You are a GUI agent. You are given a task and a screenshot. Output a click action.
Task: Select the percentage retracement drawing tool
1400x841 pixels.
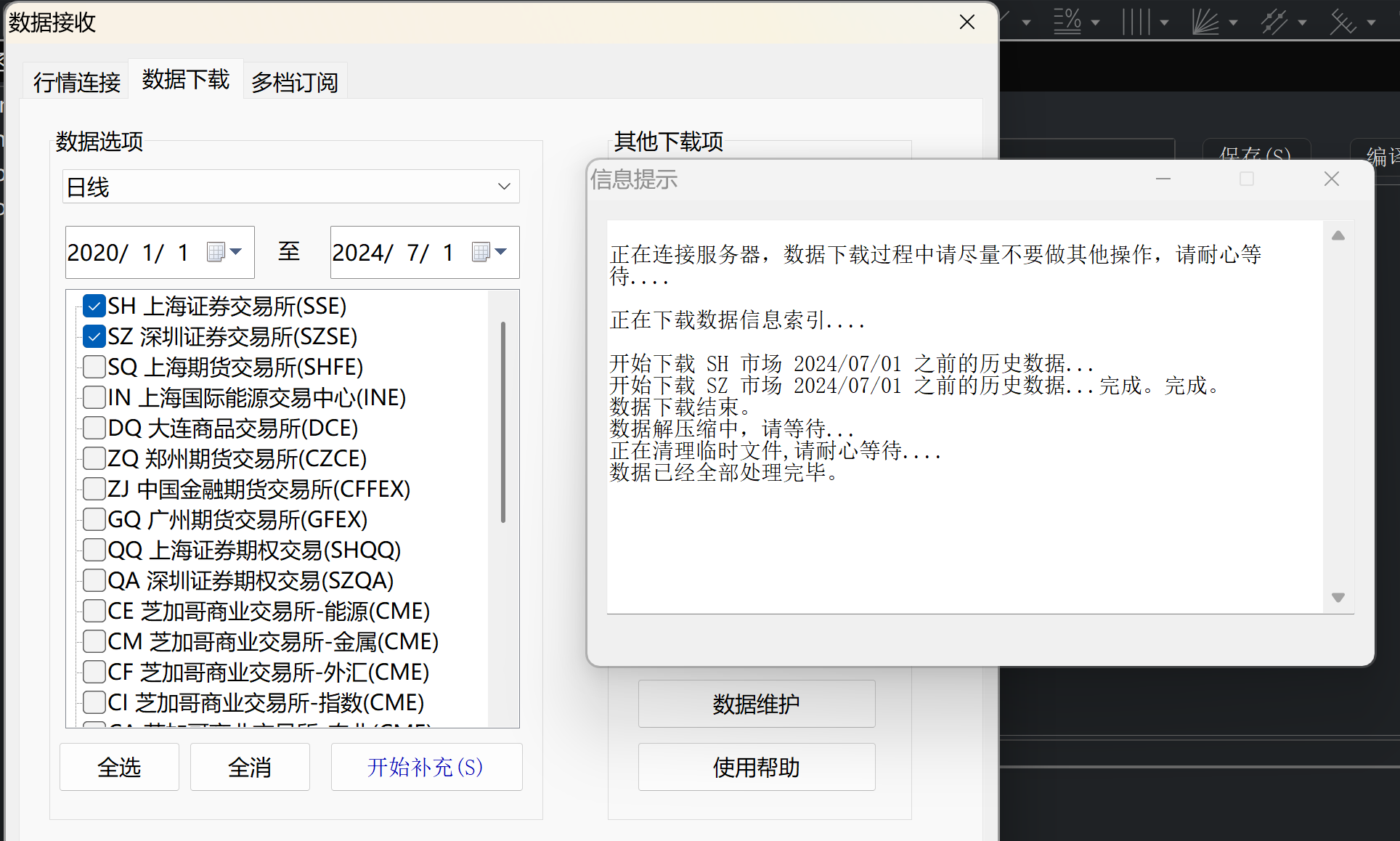coord(1067,22)
